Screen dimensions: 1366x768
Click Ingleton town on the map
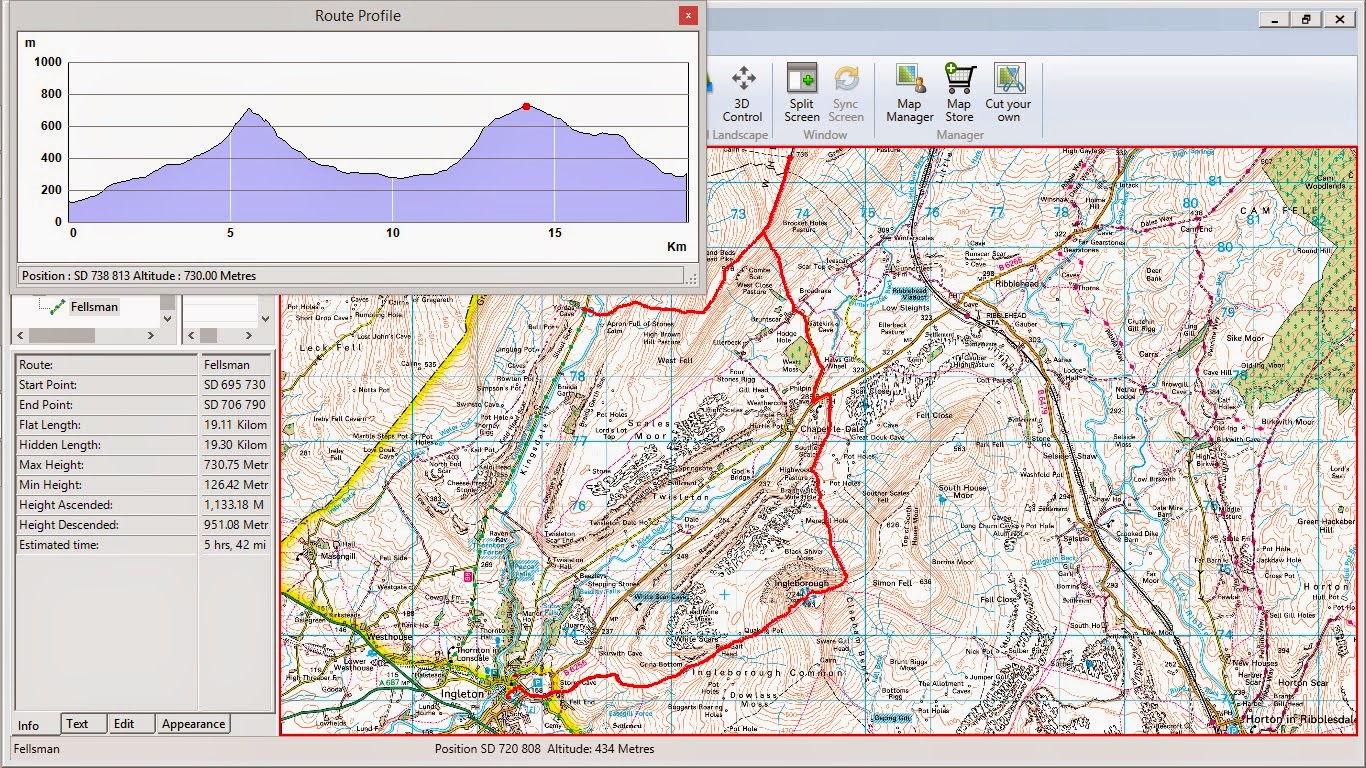click(x=462, y=693)
